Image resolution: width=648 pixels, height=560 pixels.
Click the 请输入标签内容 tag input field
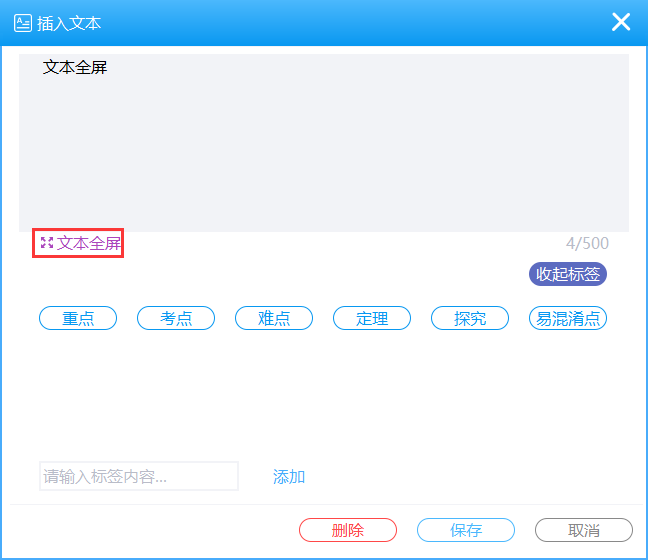pos(139,476)
